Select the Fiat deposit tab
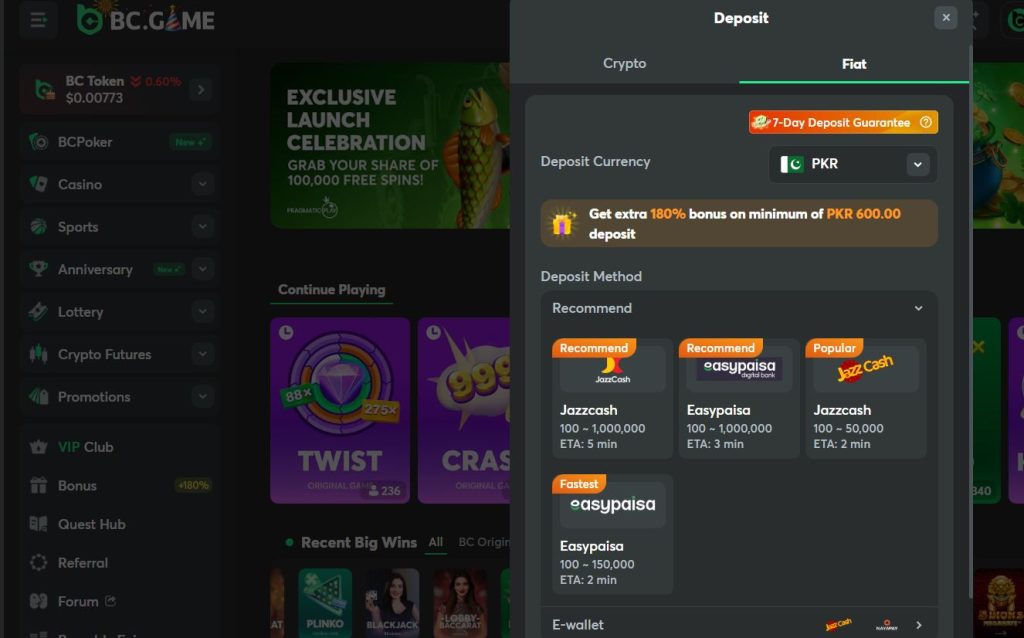Screen dimensions: 1024x638 pos(853,63)
